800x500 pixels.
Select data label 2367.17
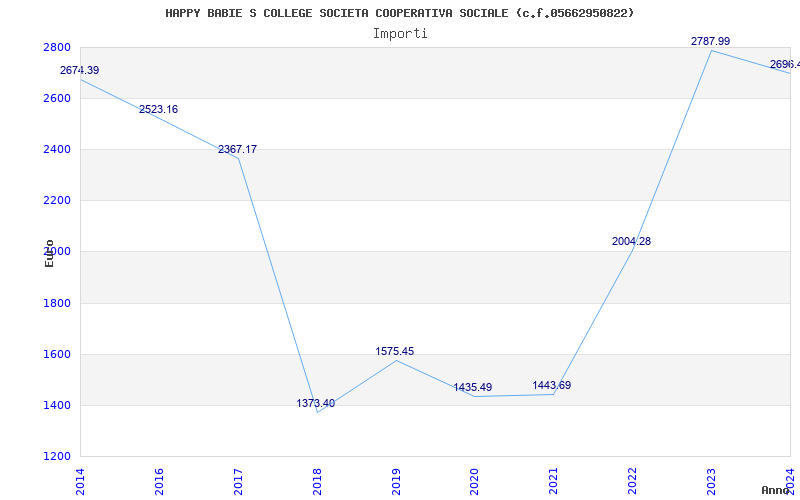237,149
